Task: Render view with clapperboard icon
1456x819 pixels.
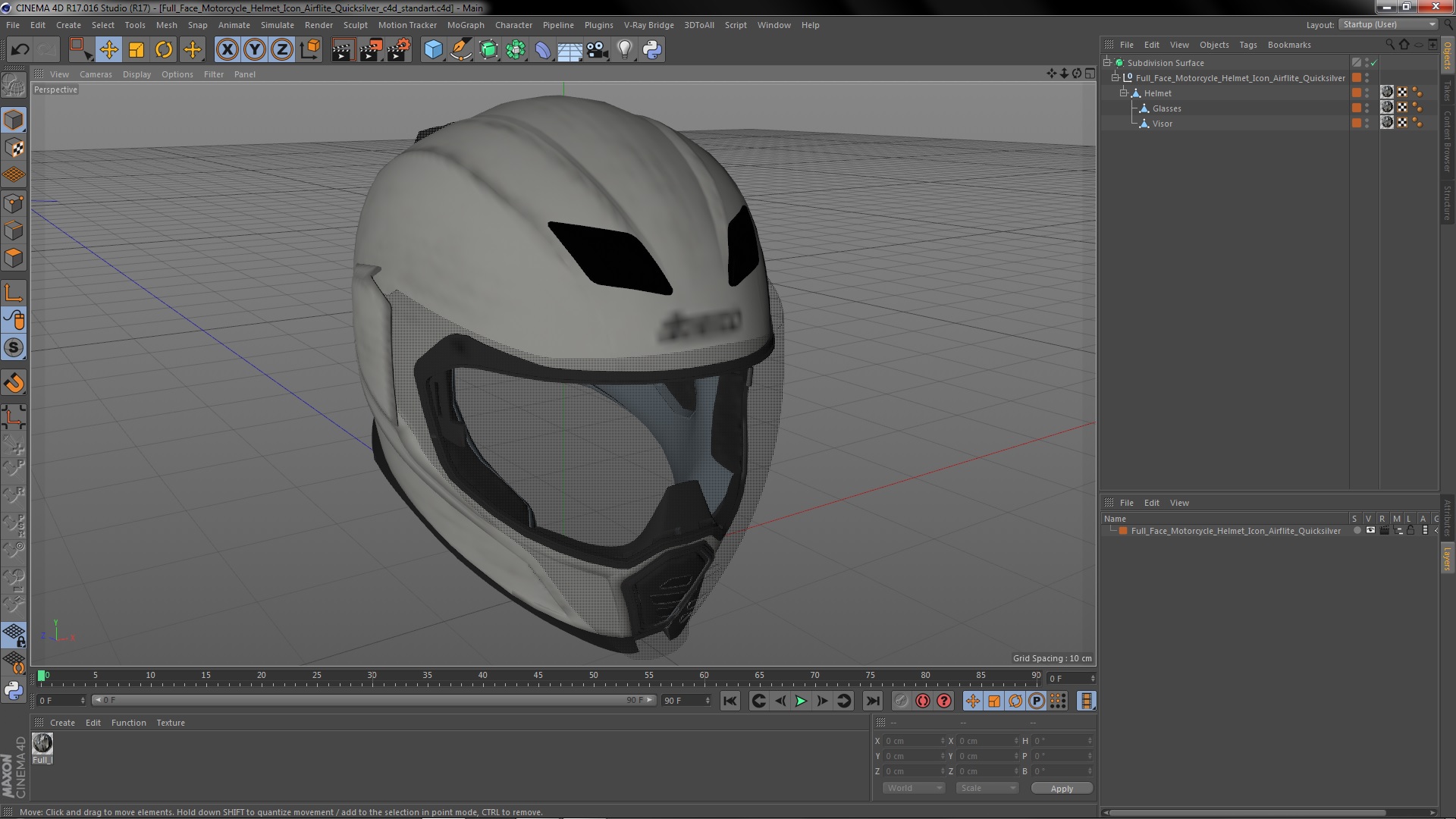Action: click(343, 50)
